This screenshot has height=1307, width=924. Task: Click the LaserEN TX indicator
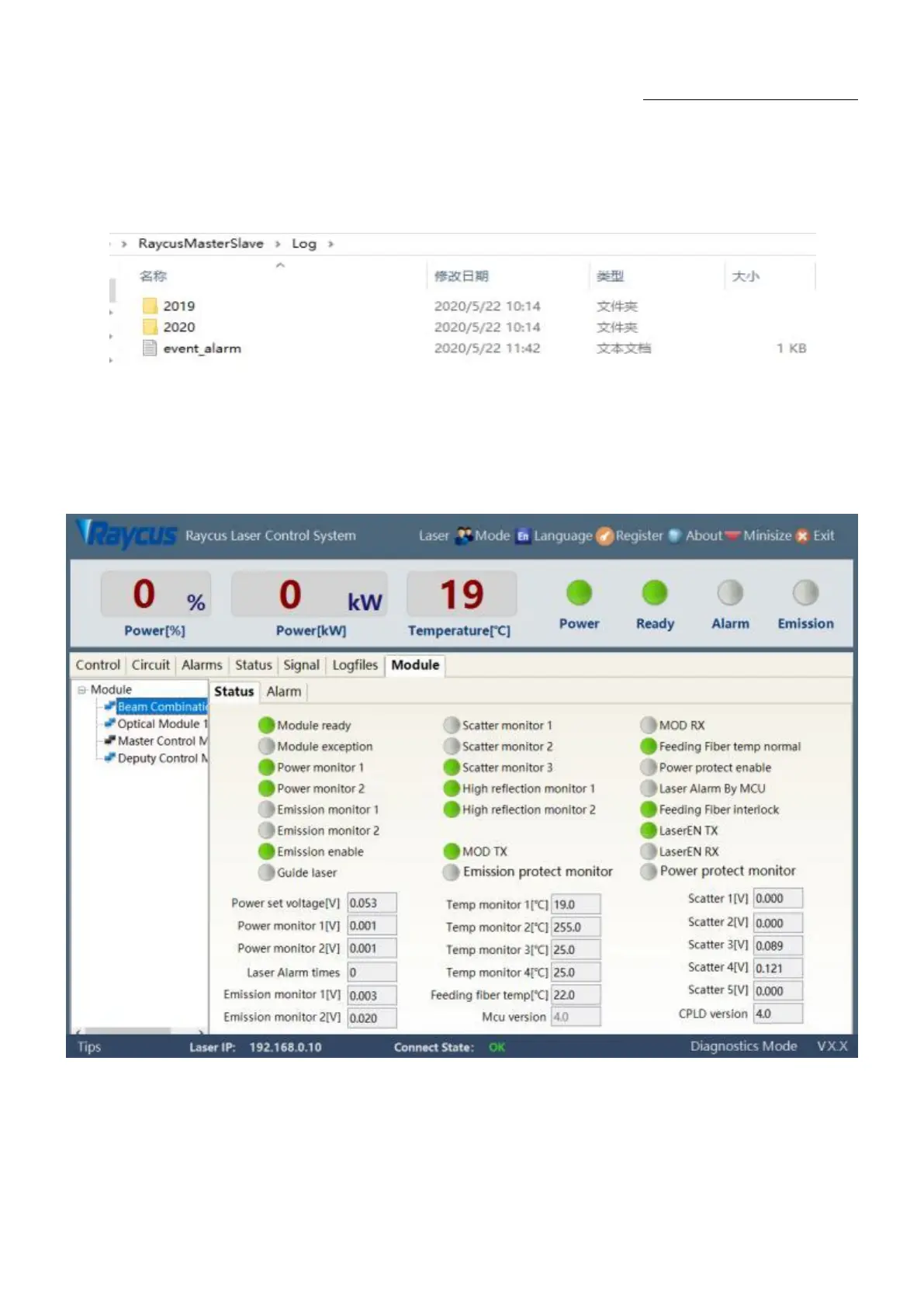pyautogui.click(x=649, y=830)
